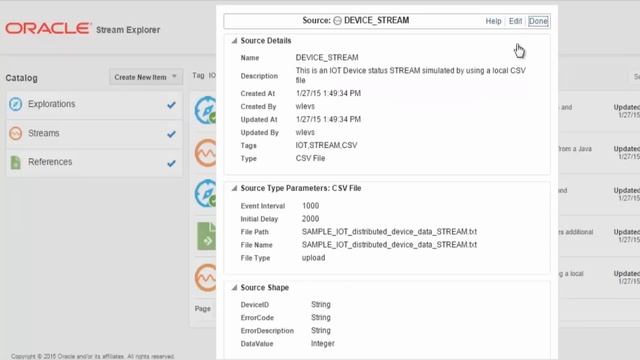Screen dimensions: 640x360
Task: Click the Event Interval value 1000
Action: [x=311, y=206]
